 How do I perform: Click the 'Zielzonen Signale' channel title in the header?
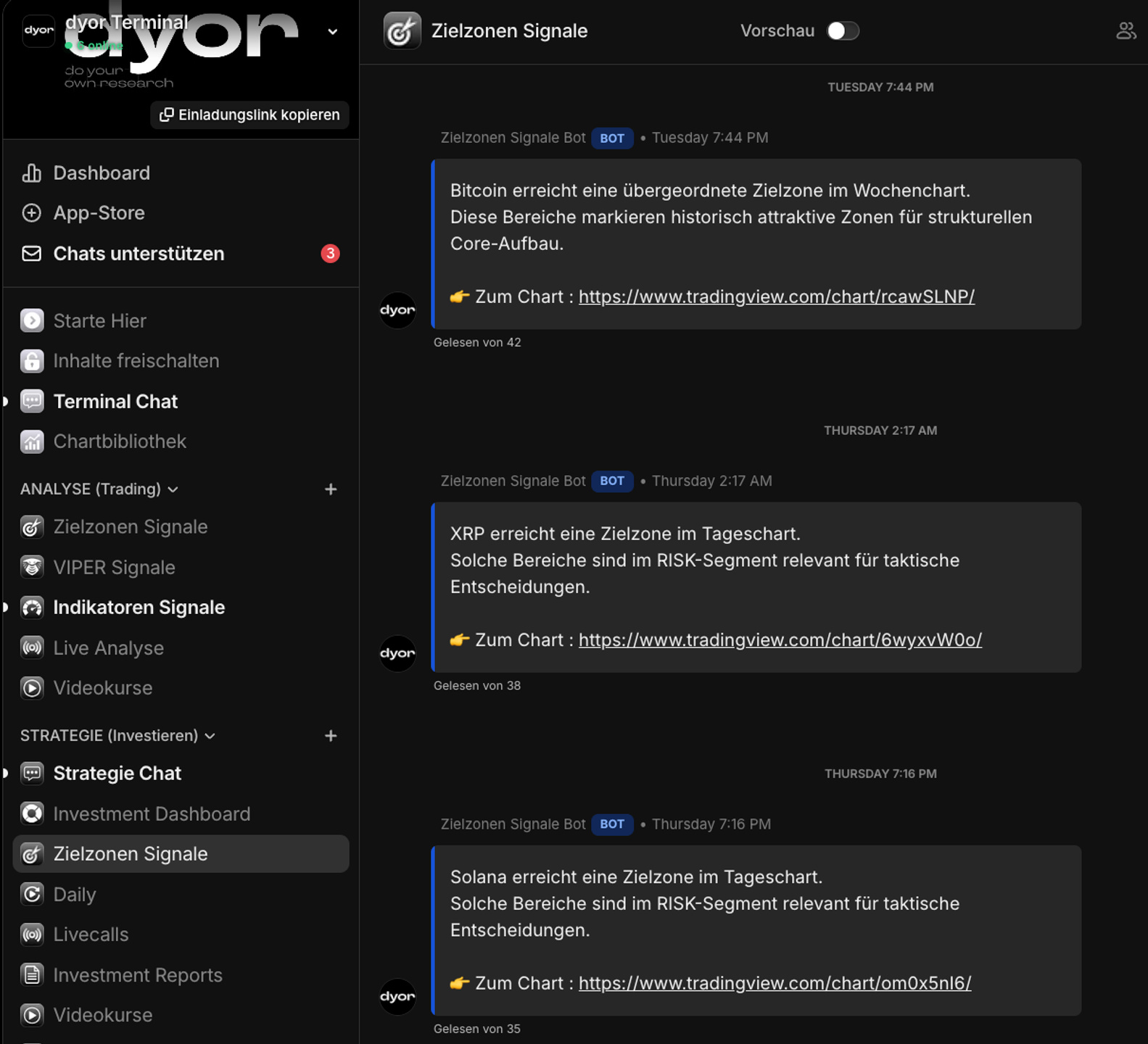[x=510, y=31]
